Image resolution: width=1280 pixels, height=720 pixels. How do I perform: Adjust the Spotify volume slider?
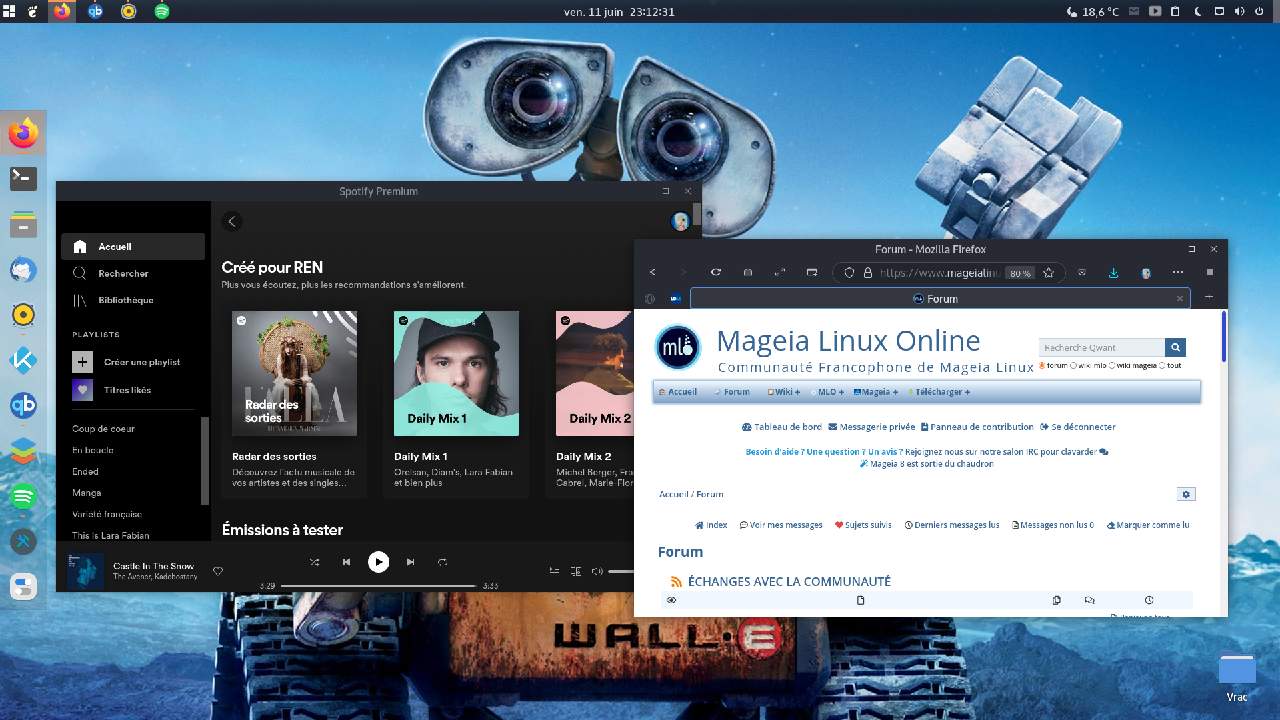(x=621, y=571)
